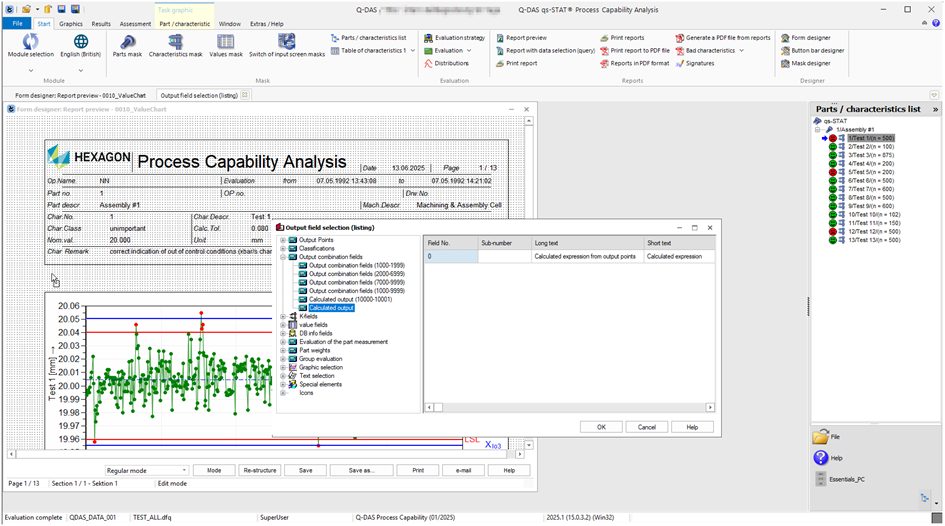Viewport: 945px width, 526px height.
Task: Open Report preview
Action: [521, 37]
